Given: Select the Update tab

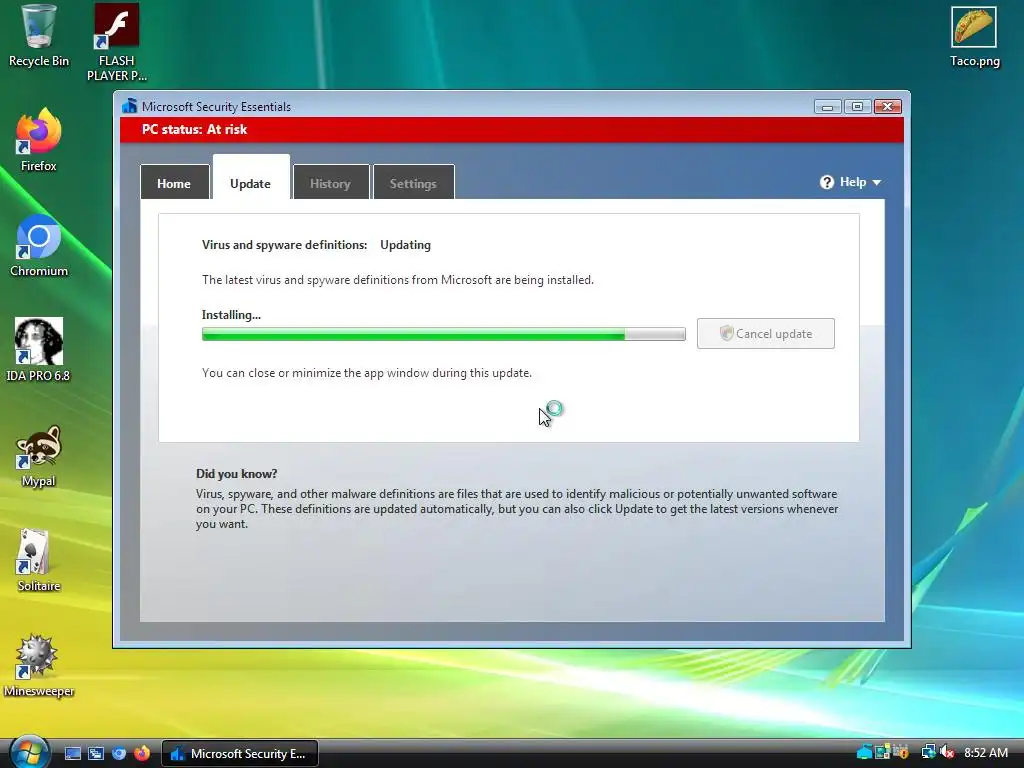Looking at the screenshot, I should coord(250,178).
